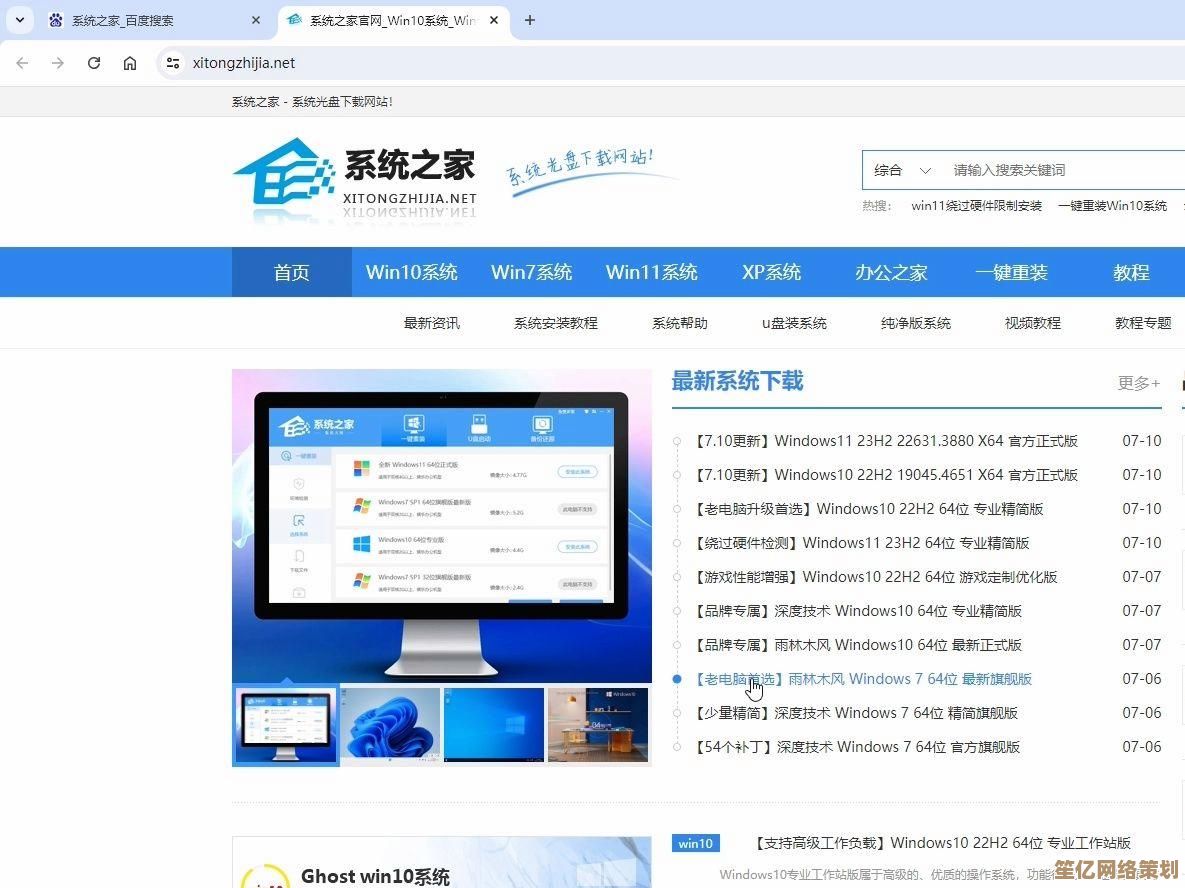Viewport: 1185px width, 888px height.
Task: Open the 系统帮助 sub-navigation link
Action: pyautogui.click(x=679, y=323)
